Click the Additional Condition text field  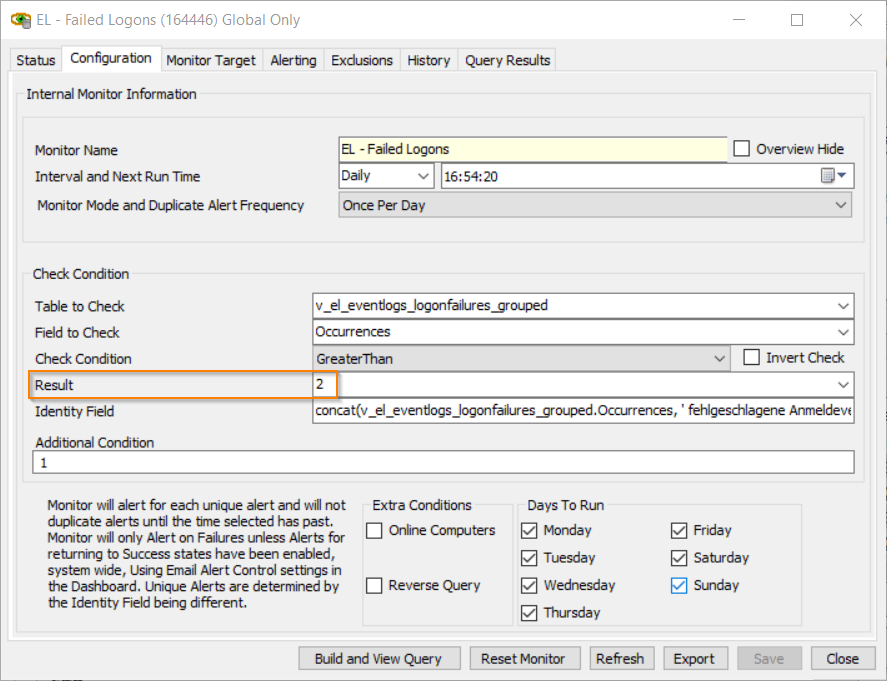click(x=444, y=462)
